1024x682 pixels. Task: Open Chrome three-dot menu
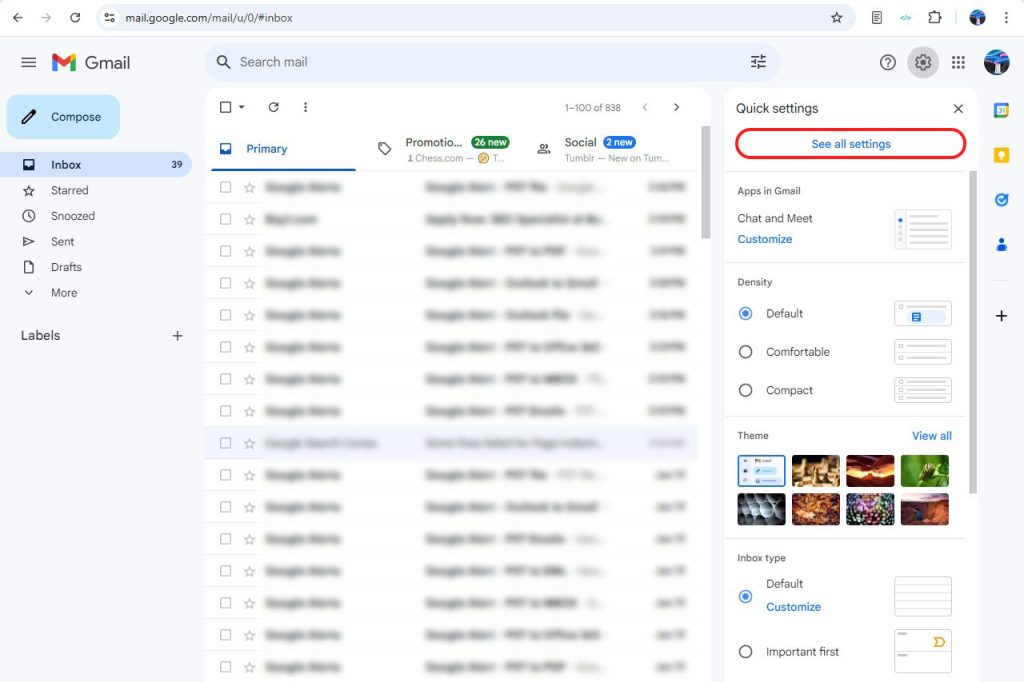click(x=1006, y=18)
